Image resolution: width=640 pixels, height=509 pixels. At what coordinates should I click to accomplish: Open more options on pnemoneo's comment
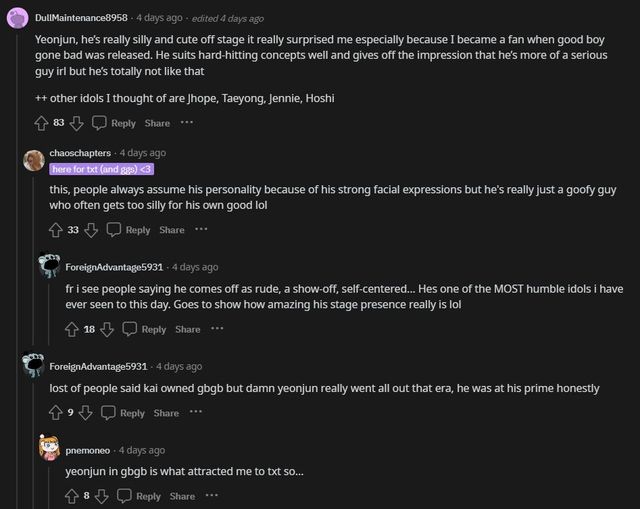pos(211,496)
